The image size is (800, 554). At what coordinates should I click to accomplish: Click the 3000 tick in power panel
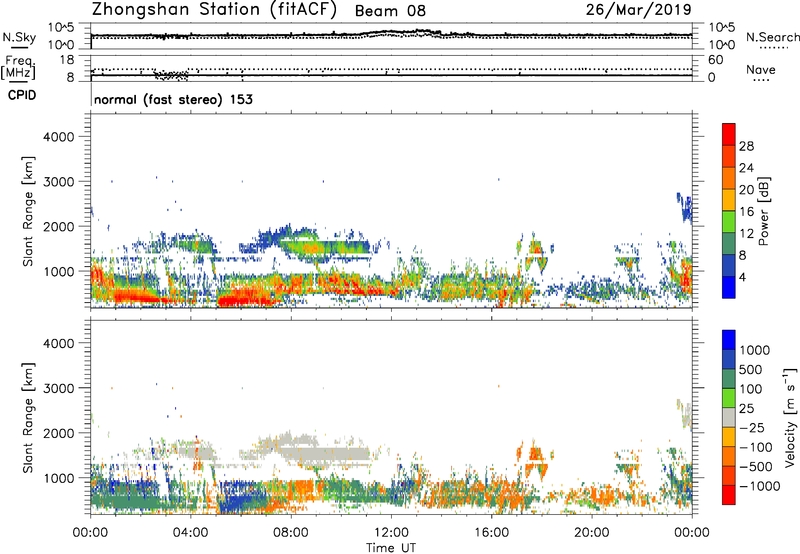click(58, 182)
